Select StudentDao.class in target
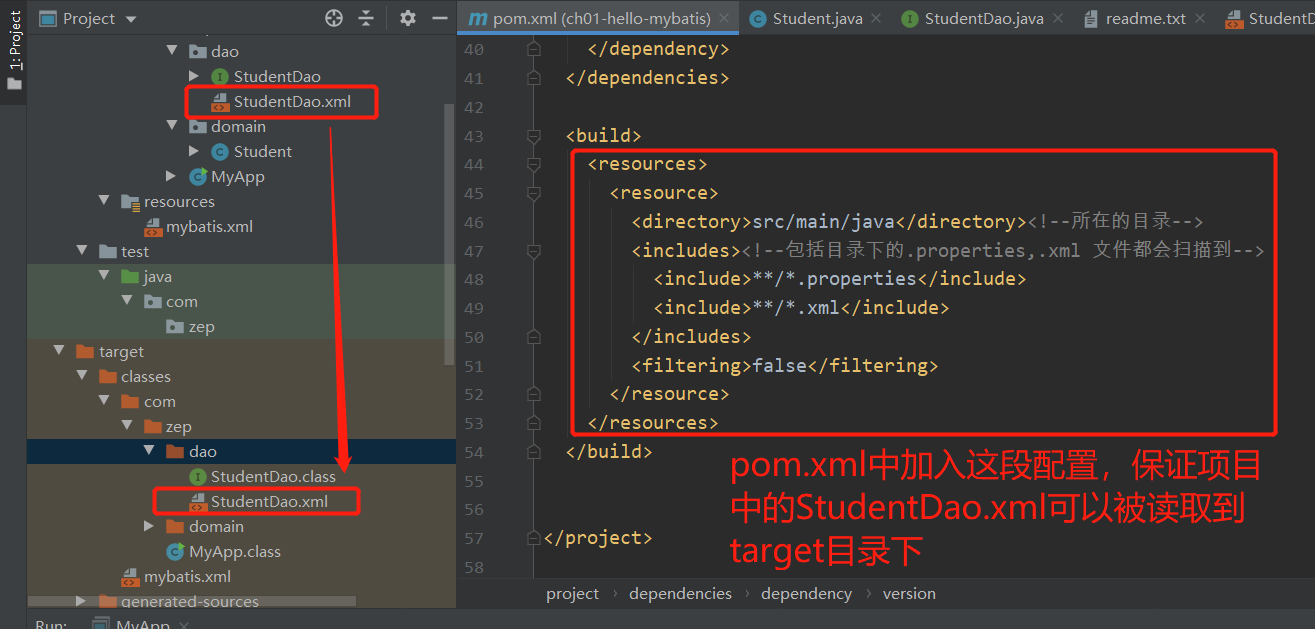 pyautogui.click(x=273, y=476)
